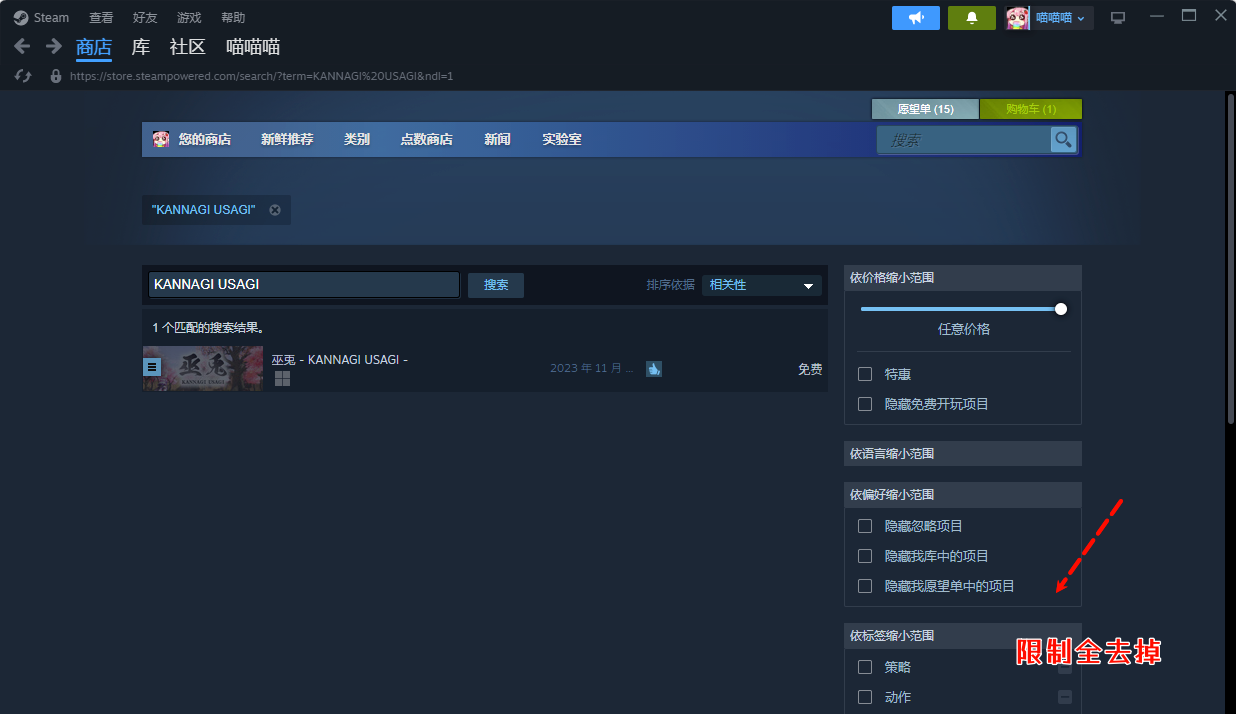Enable 隐藏免费开玩项目 checkbox
The width and height of the screenshot is (1236, 714).
(865, 404)
